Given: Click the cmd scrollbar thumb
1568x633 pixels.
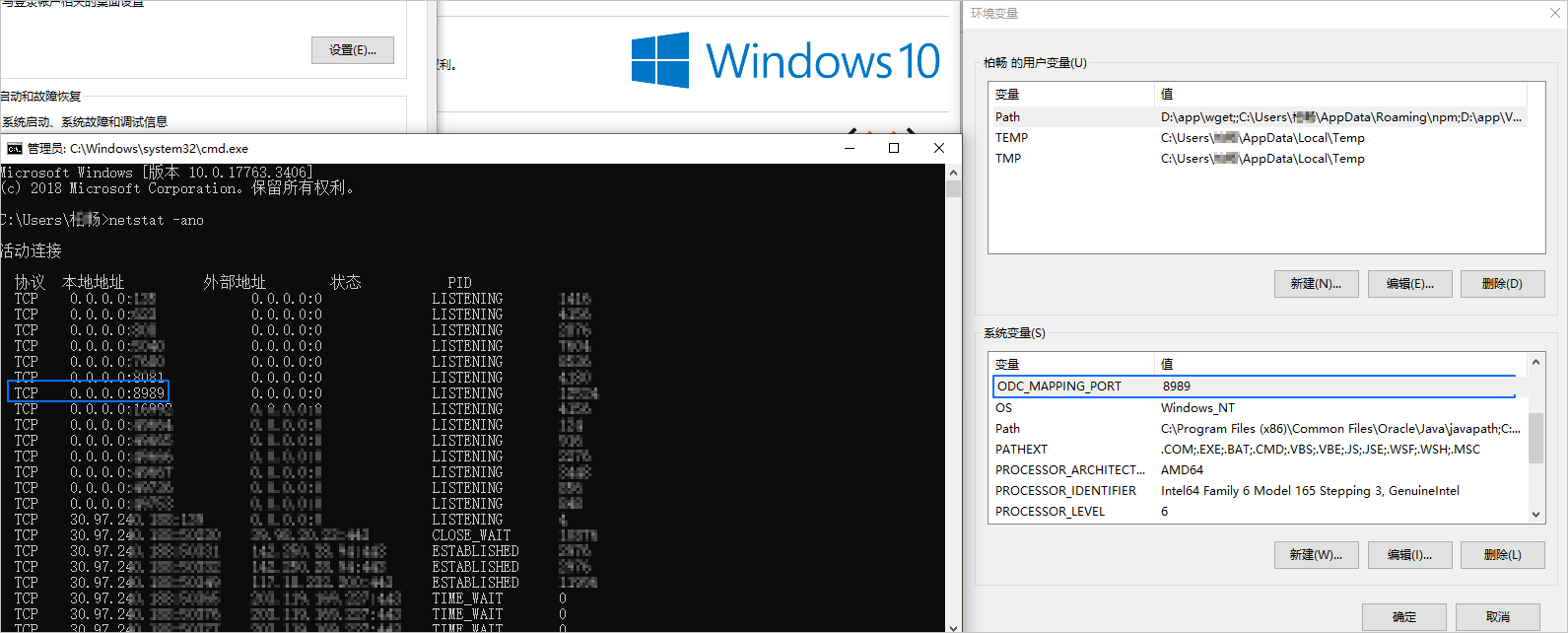Looking at the screenshot, I should coord(953,189).
